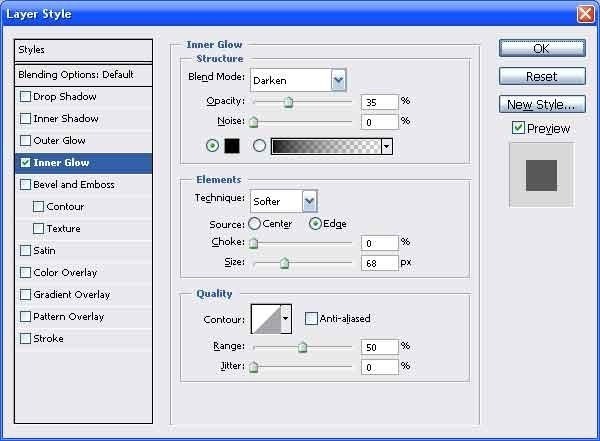The image size is (600, 441).
Task: Select the solid color radio button
Action: pos(212,145)
